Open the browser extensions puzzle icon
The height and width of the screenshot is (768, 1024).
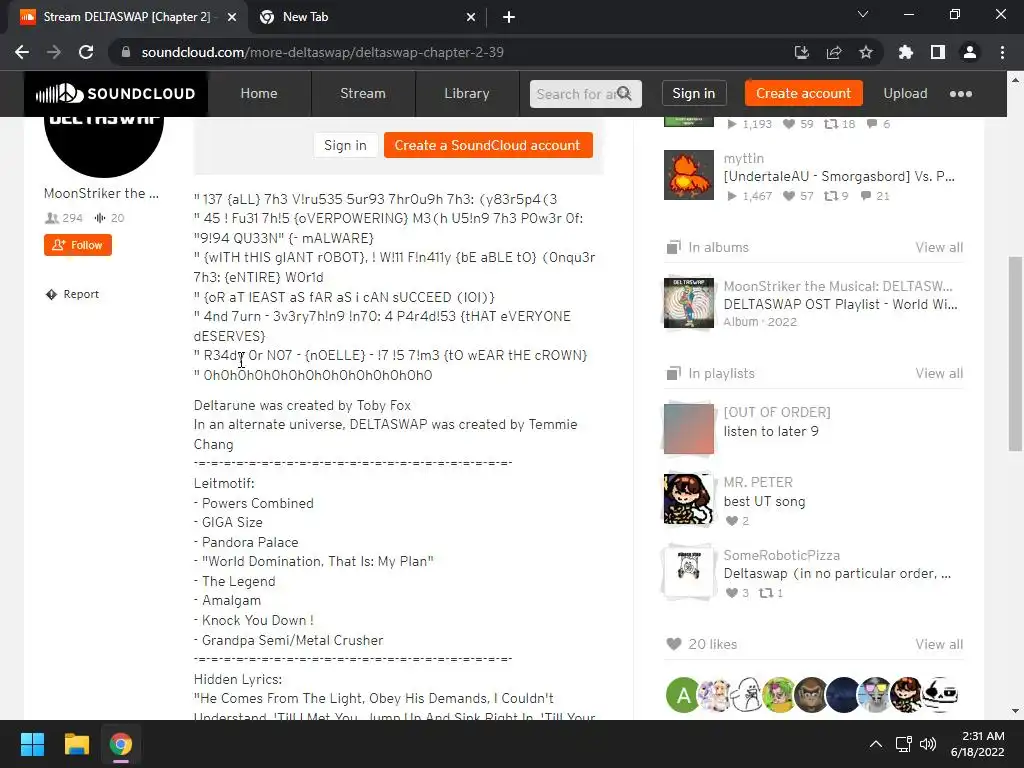905,52
